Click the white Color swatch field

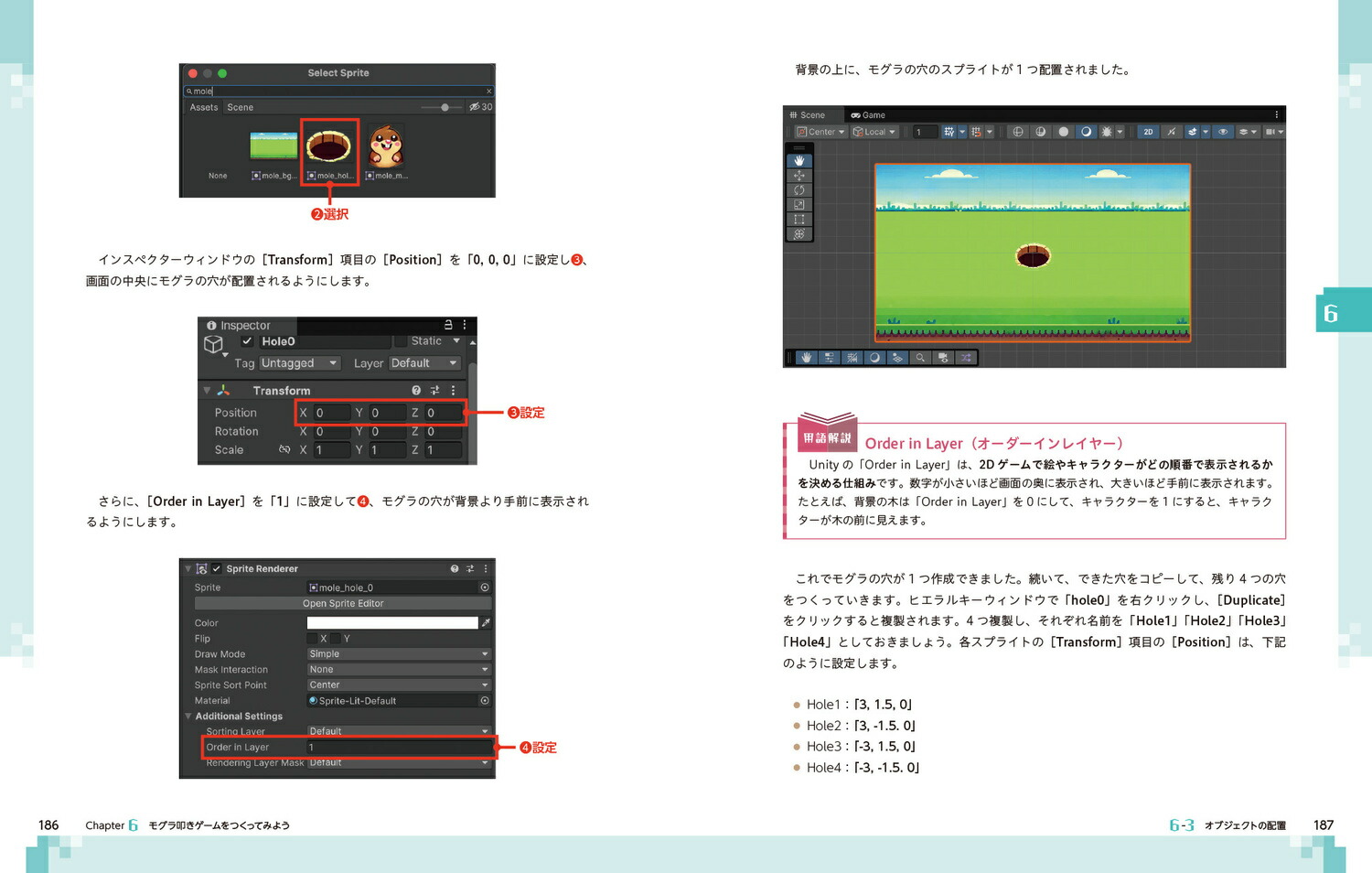click(x=392, y=623)
